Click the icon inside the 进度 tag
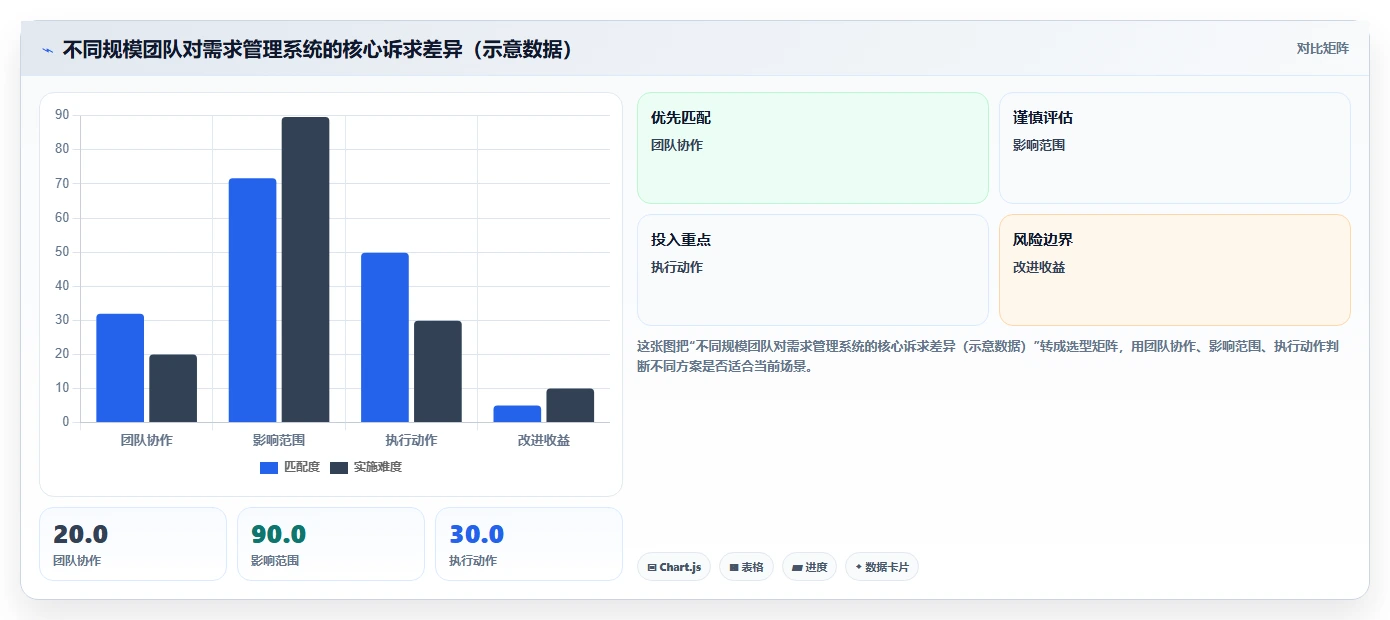 coord(797,568)
